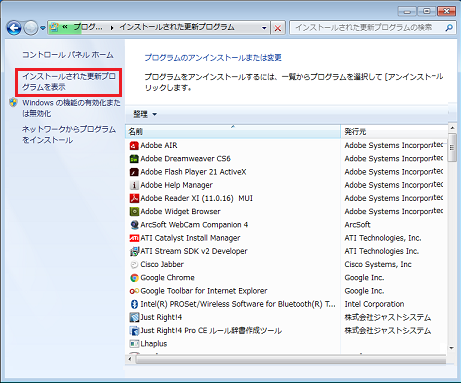The height and width of the screenshot is (383, 461).
Task: Select Adobe Help Manager name text
Action: [x=176, y=185]
